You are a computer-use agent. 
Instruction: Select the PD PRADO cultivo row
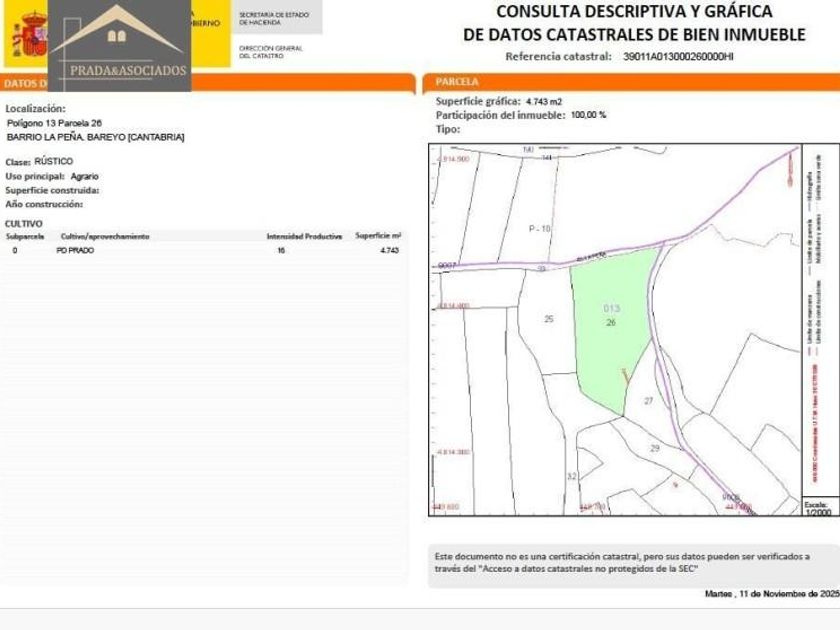(x=205, y=250)
